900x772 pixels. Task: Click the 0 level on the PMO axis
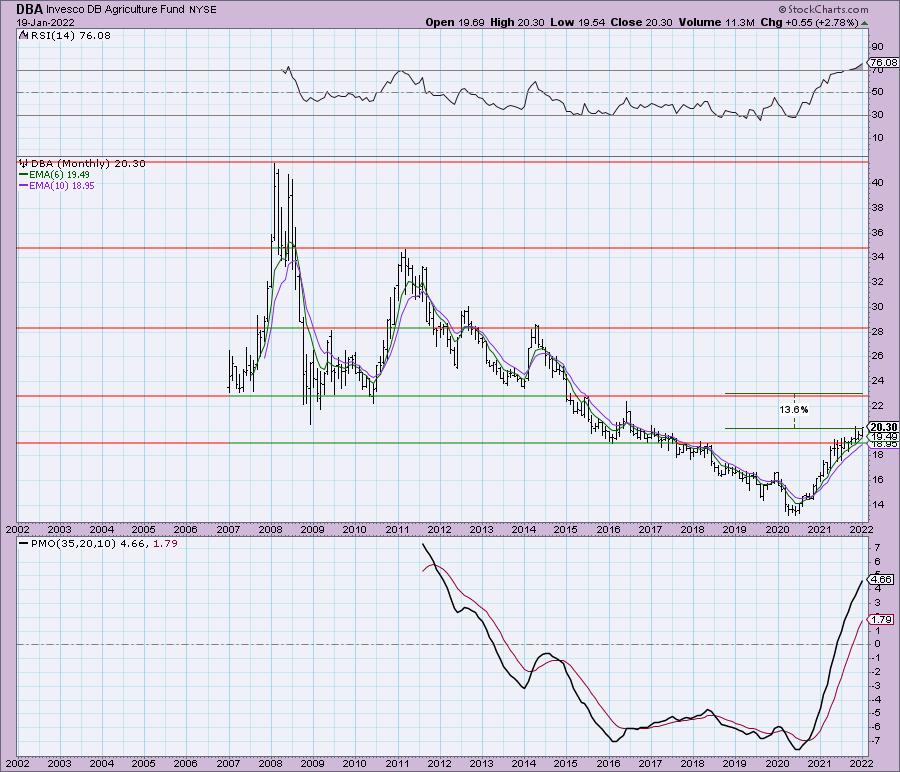tap(877, 644)
